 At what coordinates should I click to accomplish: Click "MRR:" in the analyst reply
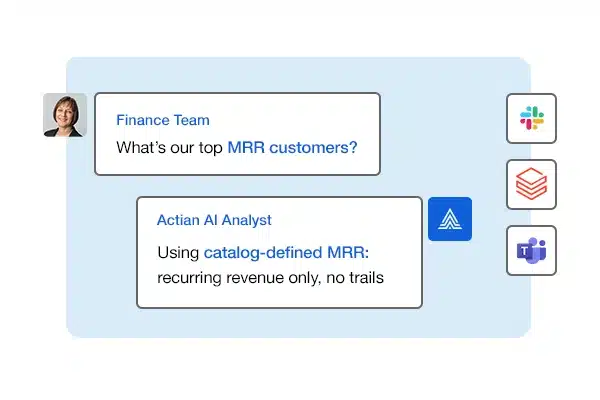tap(346, 252)
